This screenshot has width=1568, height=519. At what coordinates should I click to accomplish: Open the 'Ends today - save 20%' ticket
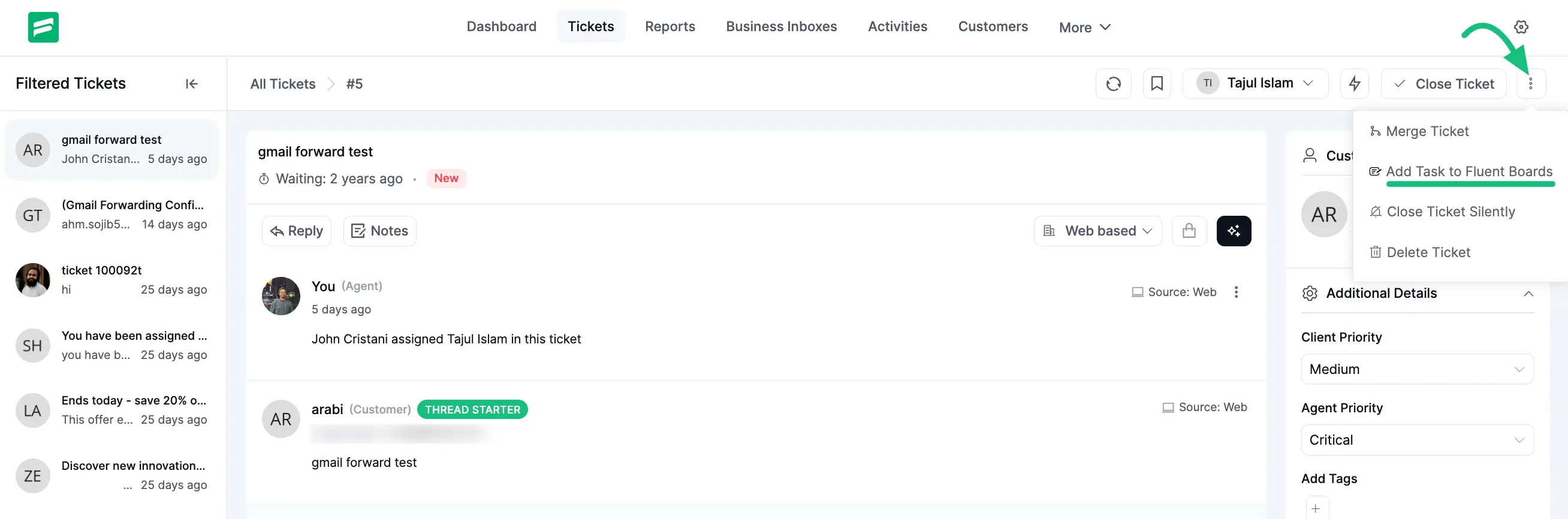pyautogui.click(x=111, y=411)
